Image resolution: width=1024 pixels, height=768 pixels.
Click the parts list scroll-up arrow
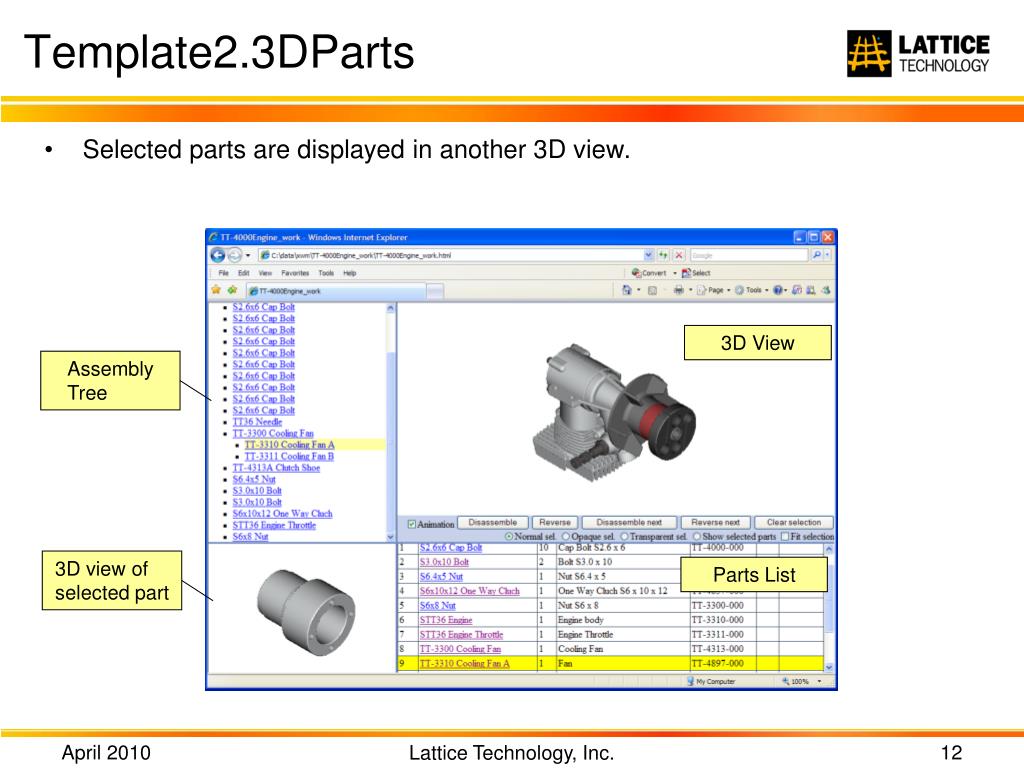click(x=829, y=549)
